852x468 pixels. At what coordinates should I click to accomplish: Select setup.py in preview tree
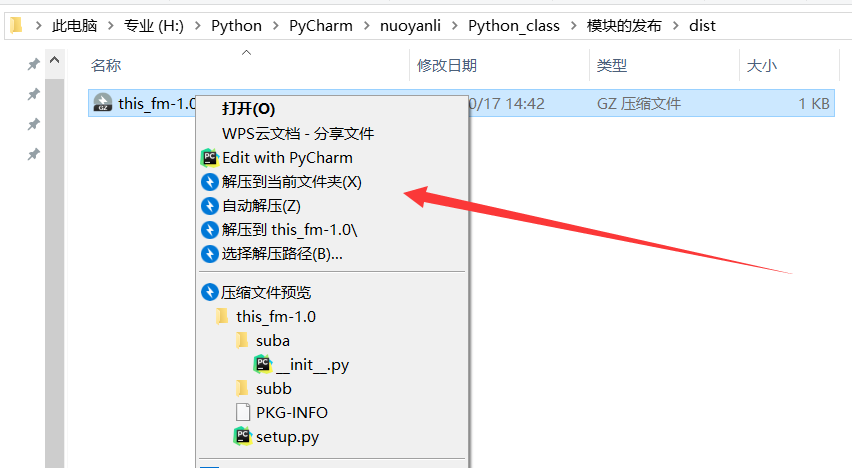287,437
